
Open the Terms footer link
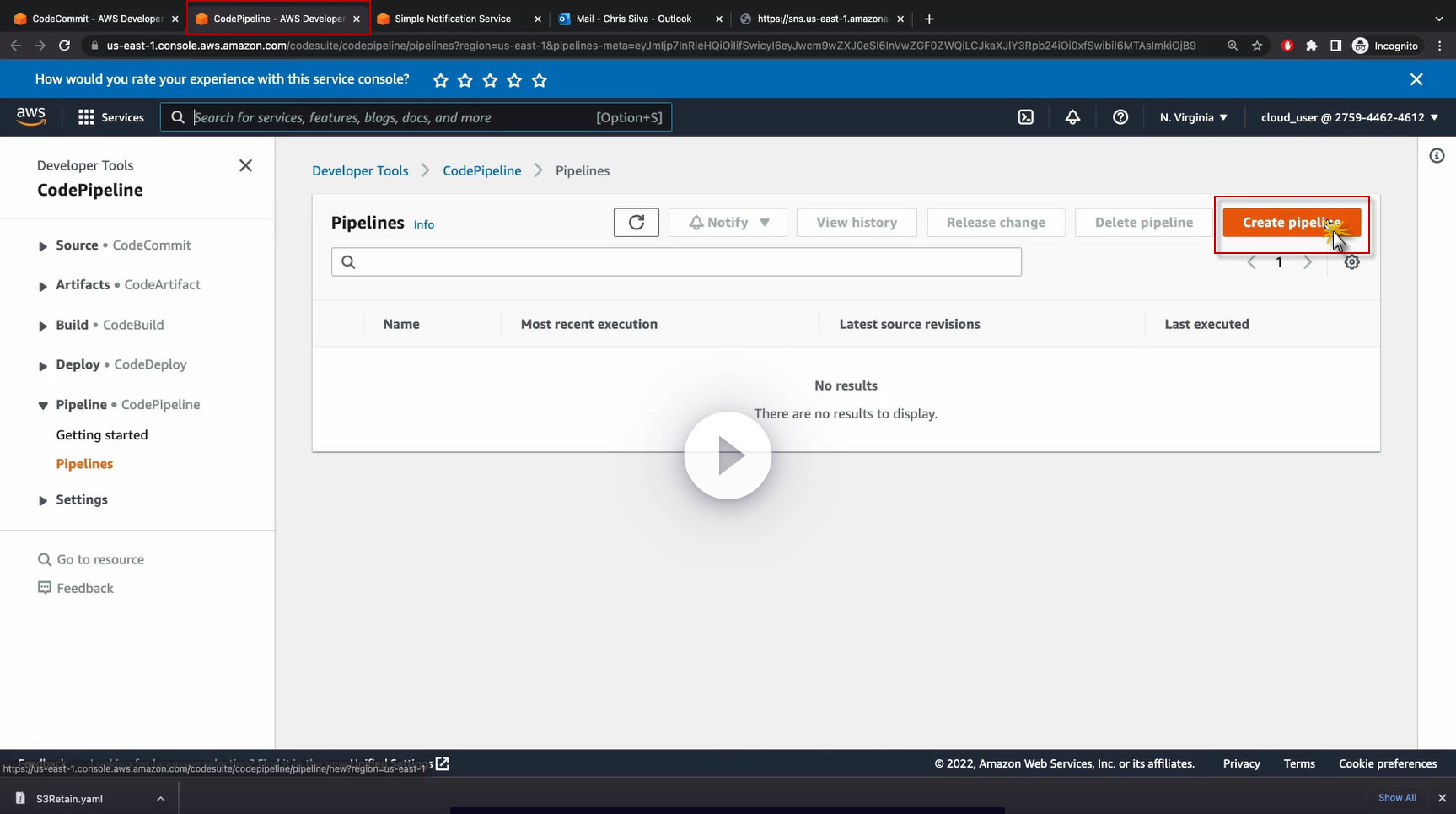tap(1299, 763)
